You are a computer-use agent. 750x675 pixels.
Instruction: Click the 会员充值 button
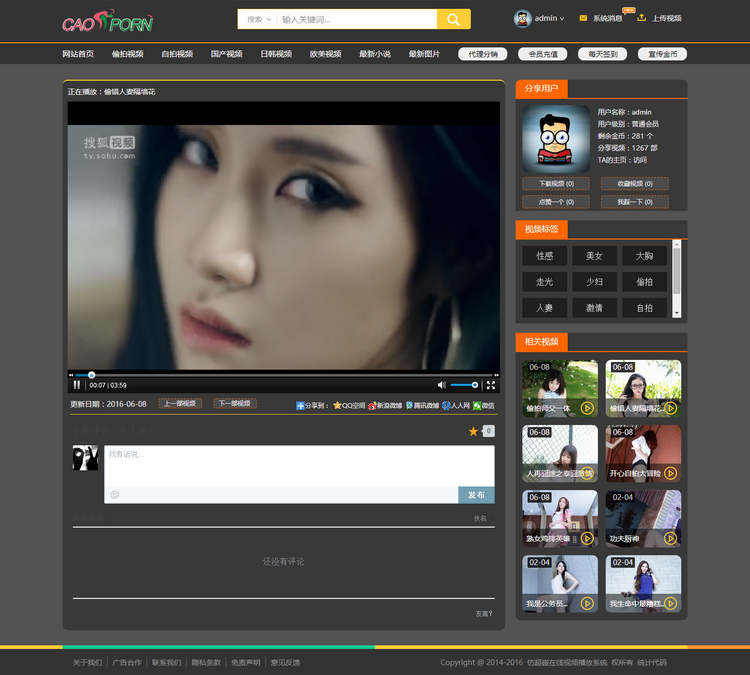coord(543,54)
